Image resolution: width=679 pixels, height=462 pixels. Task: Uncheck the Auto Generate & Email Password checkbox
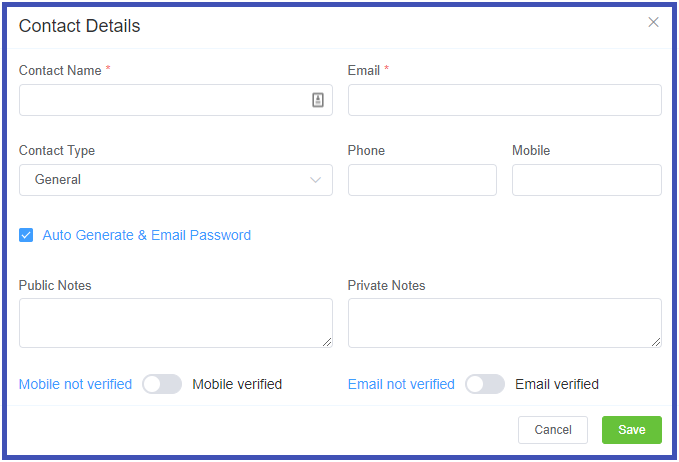26,236
